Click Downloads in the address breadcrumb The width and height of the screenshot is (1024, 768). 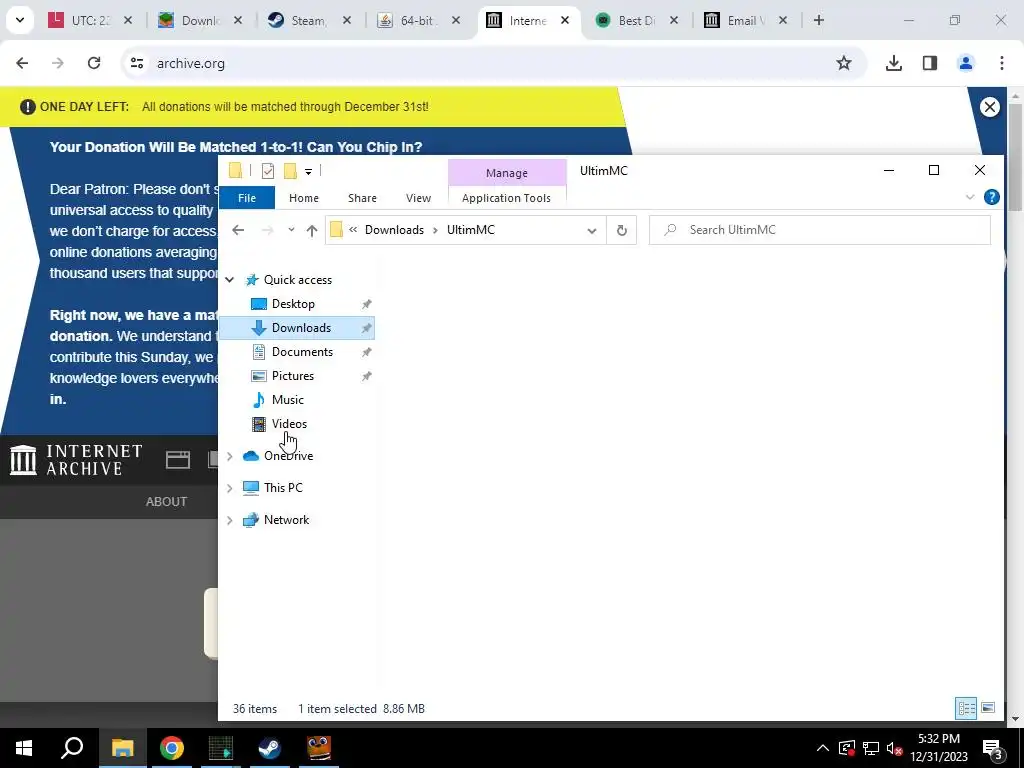(394, 230)
